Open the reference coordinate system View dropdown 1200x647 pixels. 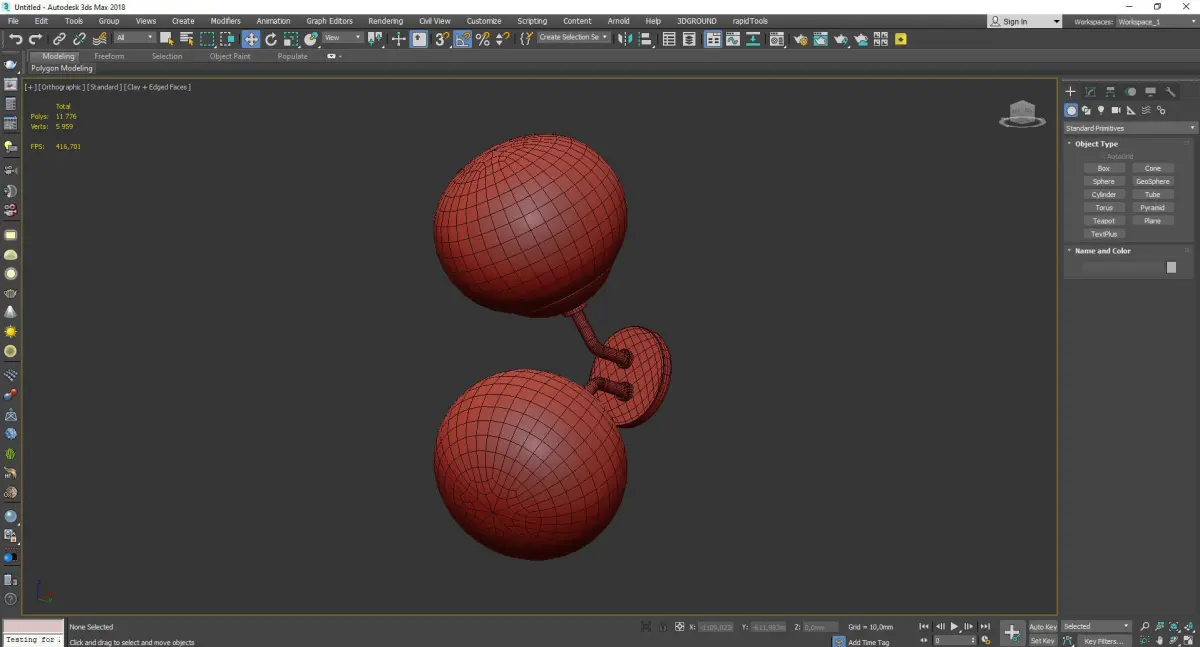(x=342, y=38)
